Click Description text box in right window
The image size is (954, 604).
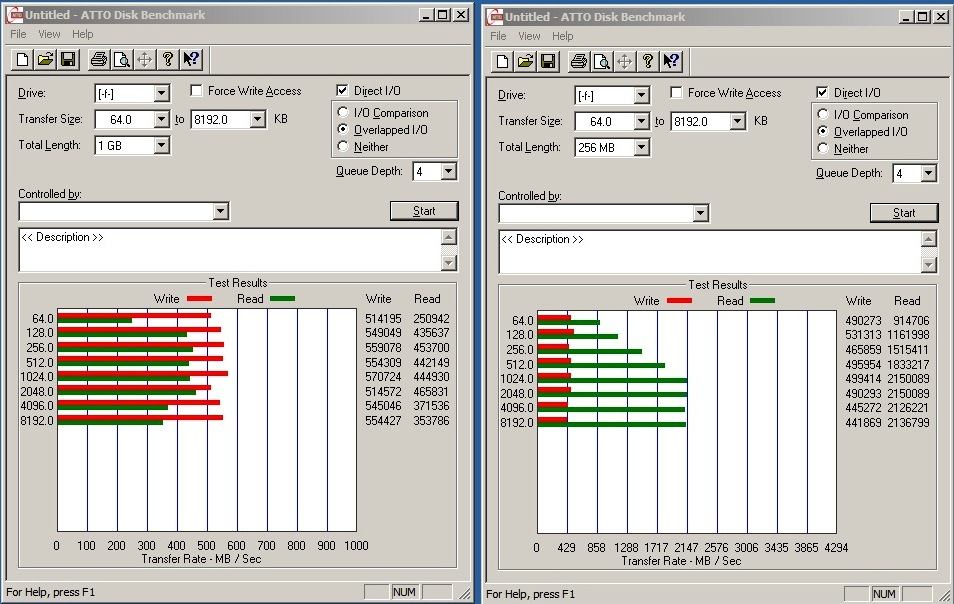click(x=711, y=252)
